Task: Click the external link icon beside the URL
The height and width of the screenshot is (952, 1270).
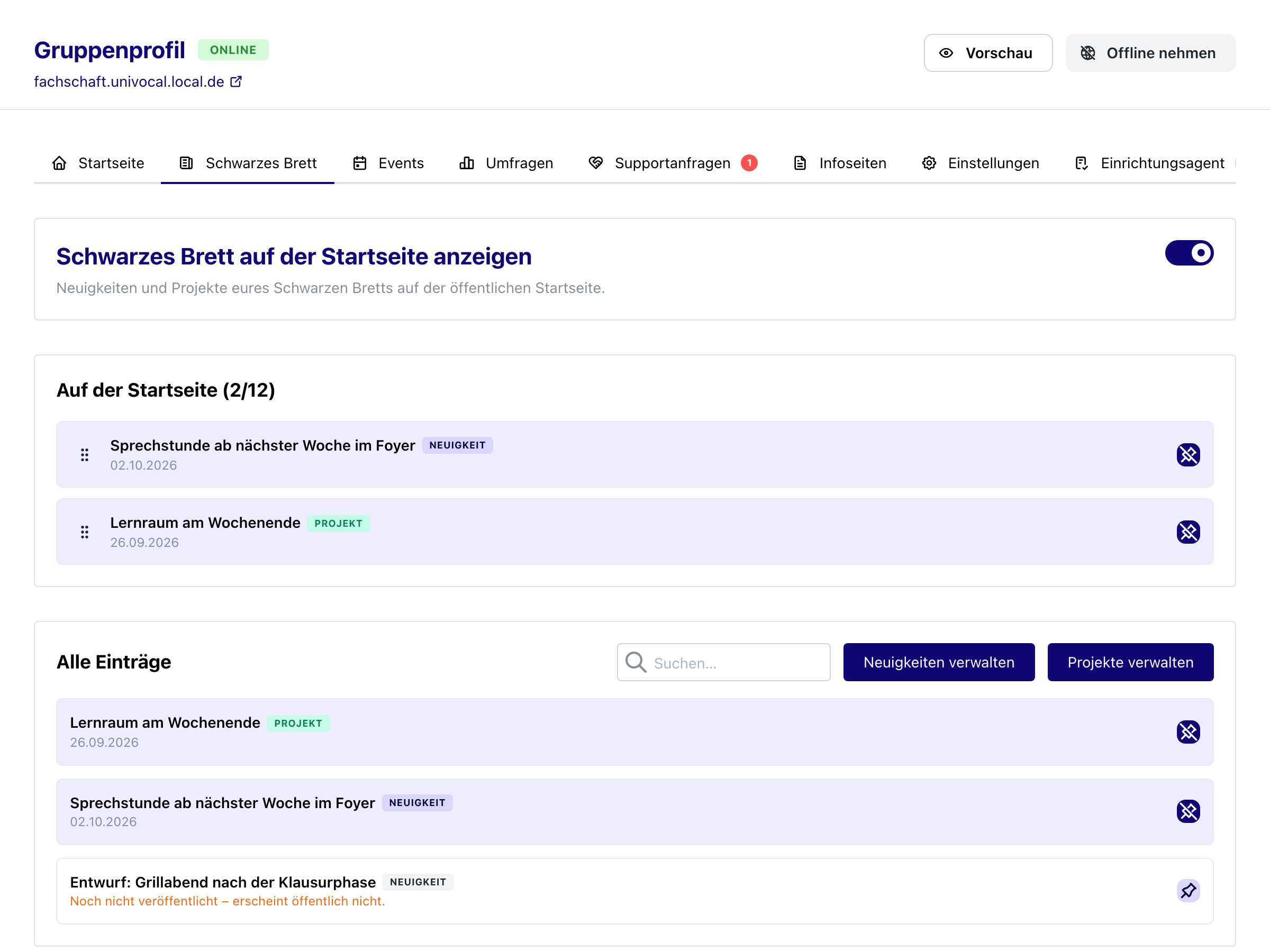Action: (236, 81)
